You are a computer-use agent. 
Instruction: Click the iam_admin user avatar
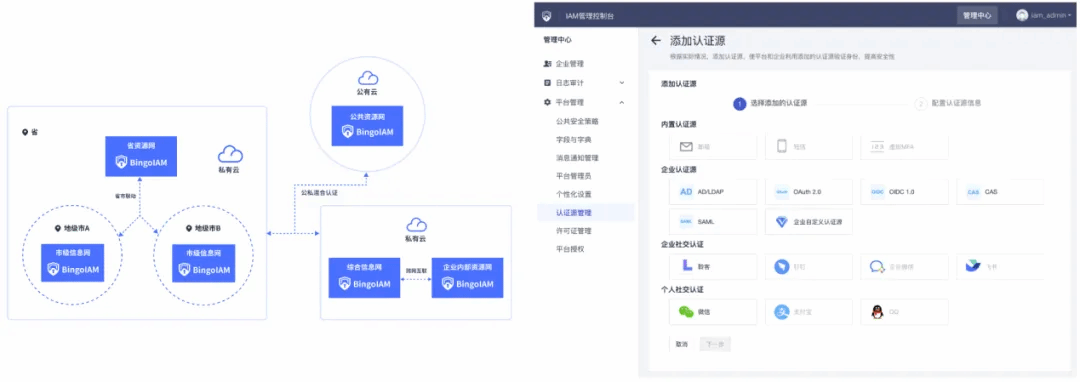1021,15
